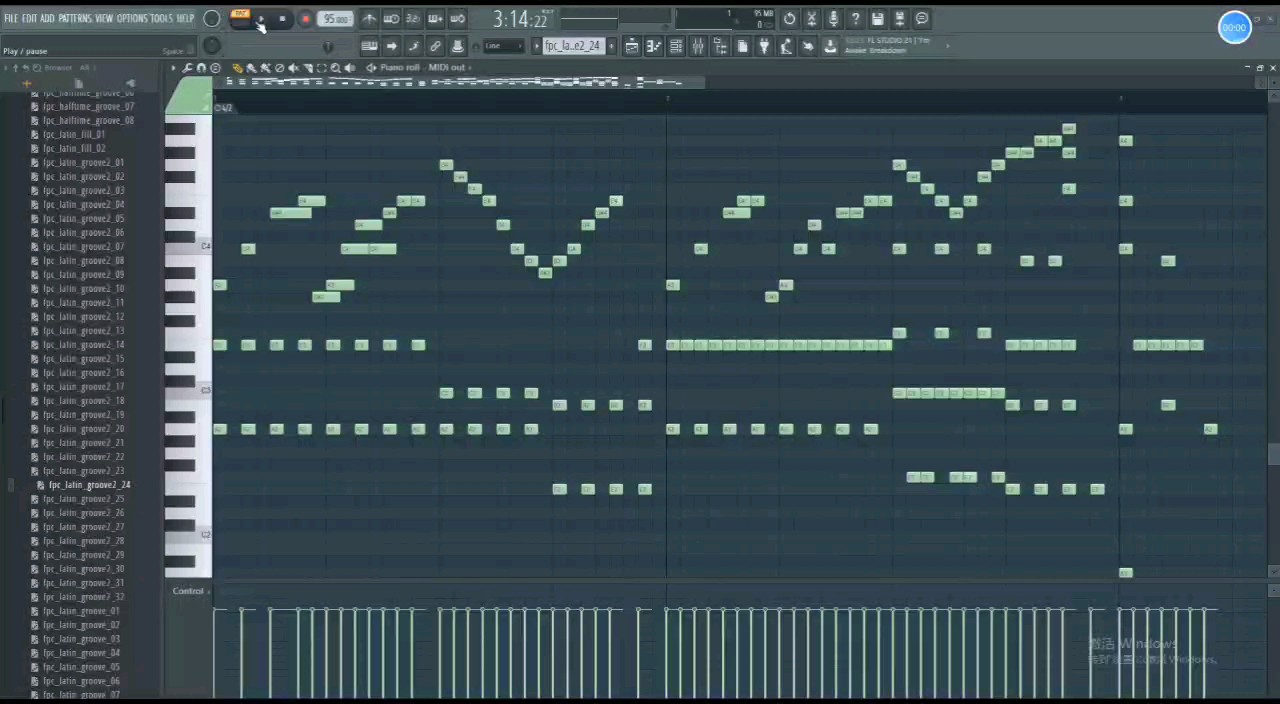Open the FILE menu

(x=11, y=19)
